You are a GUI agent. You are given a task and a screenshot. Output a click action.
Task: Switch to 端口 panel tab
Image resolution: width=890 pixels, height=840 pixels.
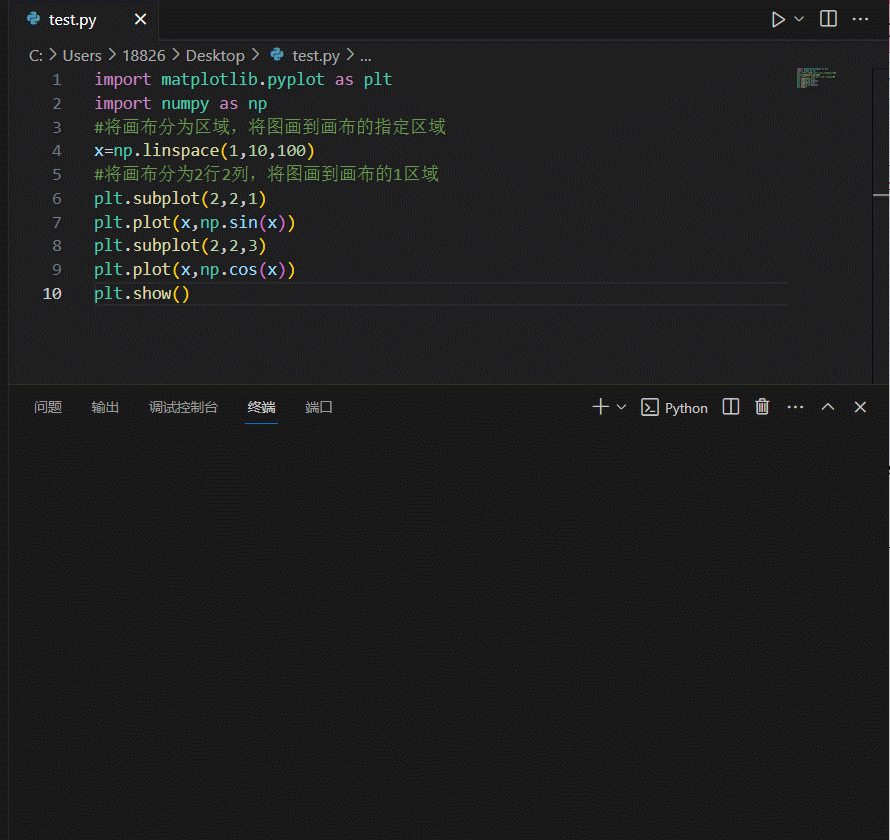318,407
